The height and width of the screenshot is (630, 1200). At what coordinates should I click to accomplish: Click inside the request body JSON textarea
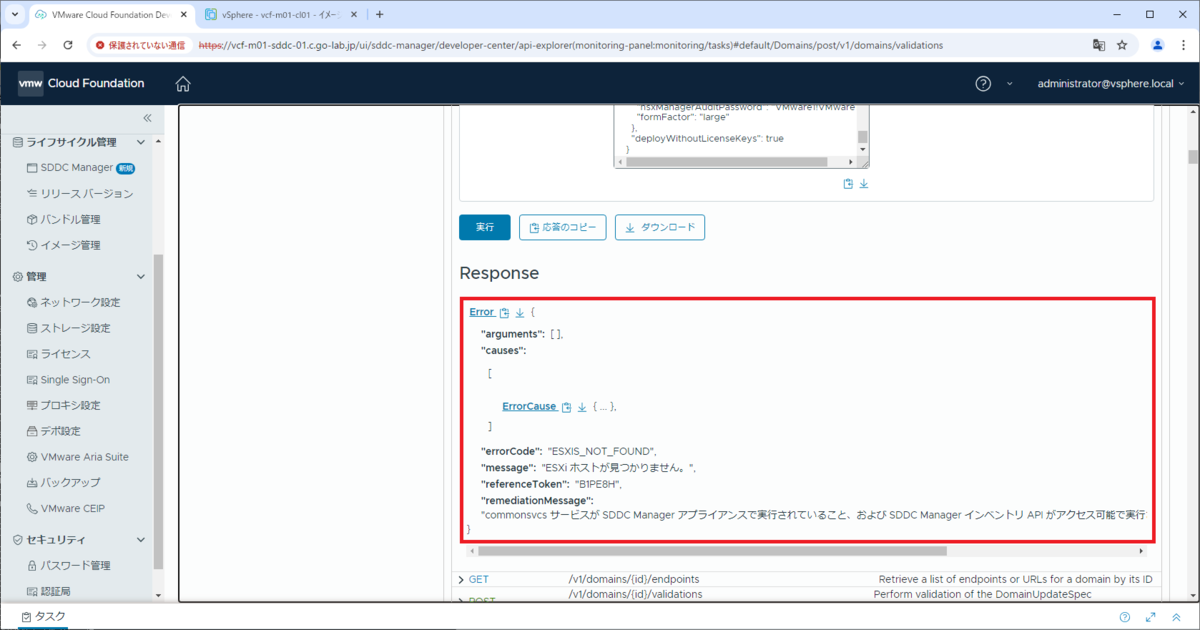[735, 130]
